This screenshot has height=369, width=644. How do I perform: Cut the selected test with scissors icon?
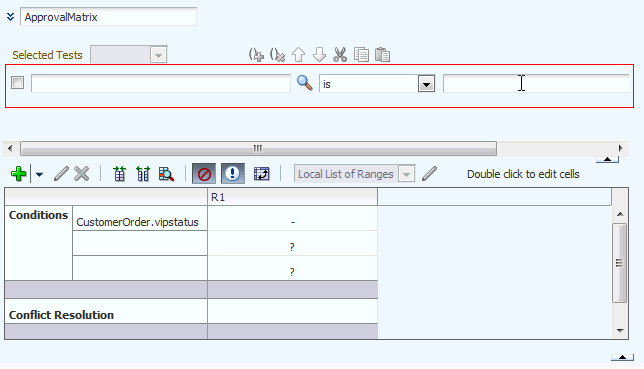(x=340, y=55)
